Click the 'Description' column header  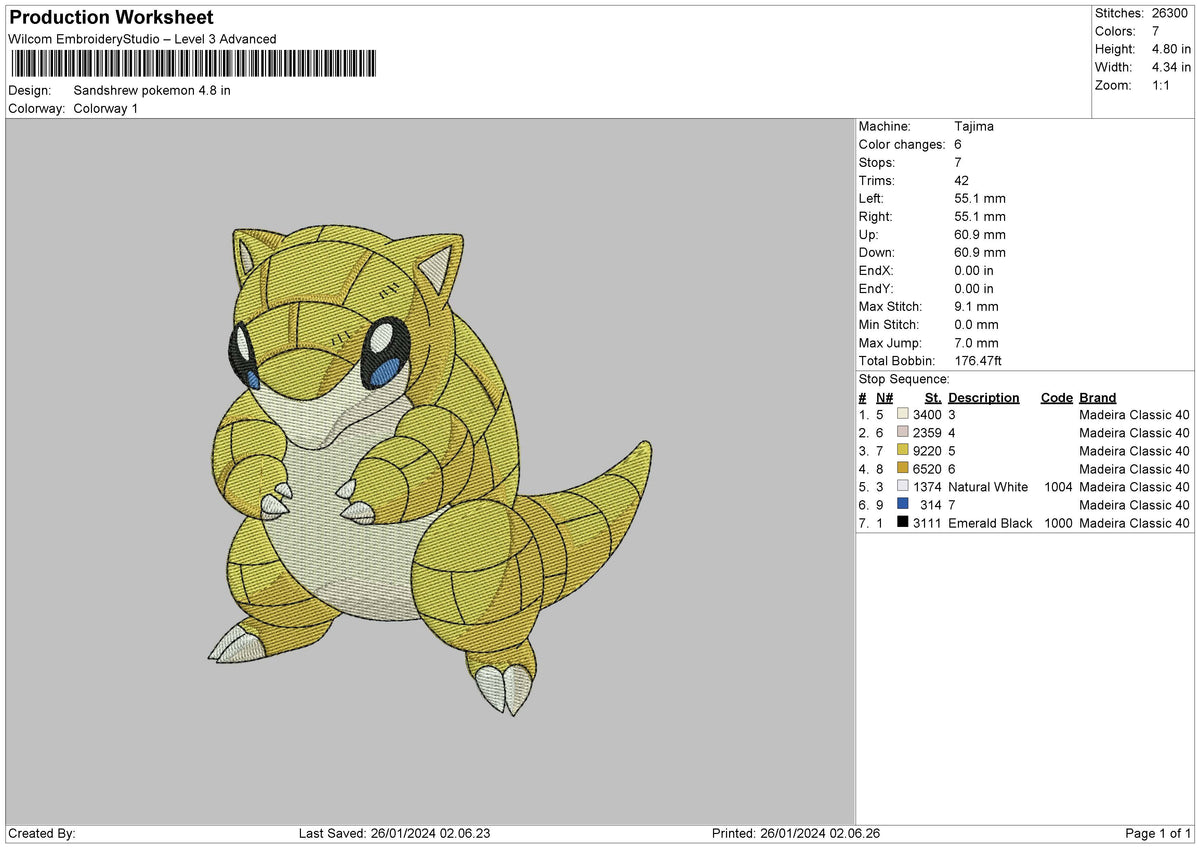click(984, 397)
